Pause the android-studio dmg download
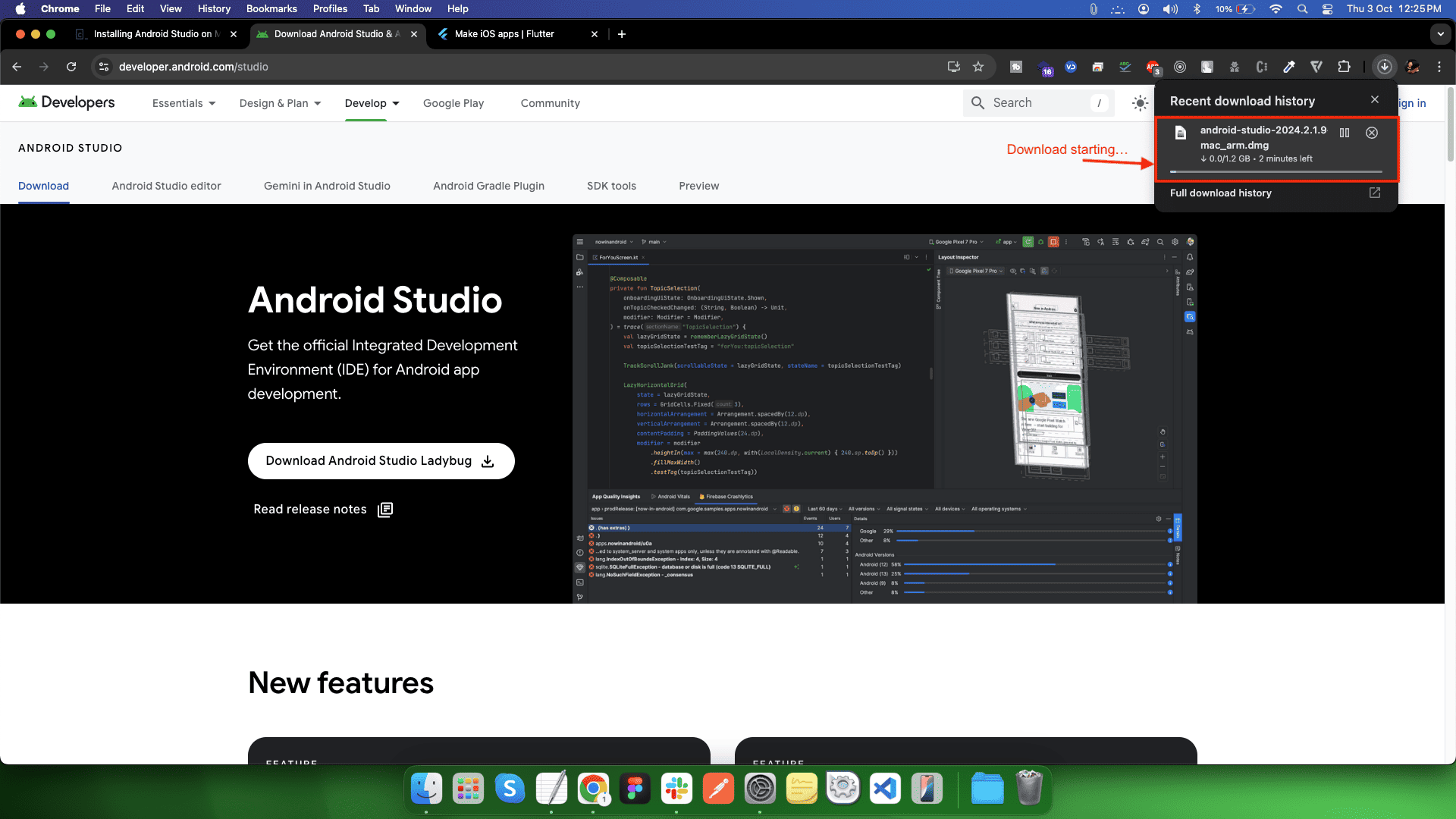Viewport: 1456px width, 819px height. tap(1345, 133)
